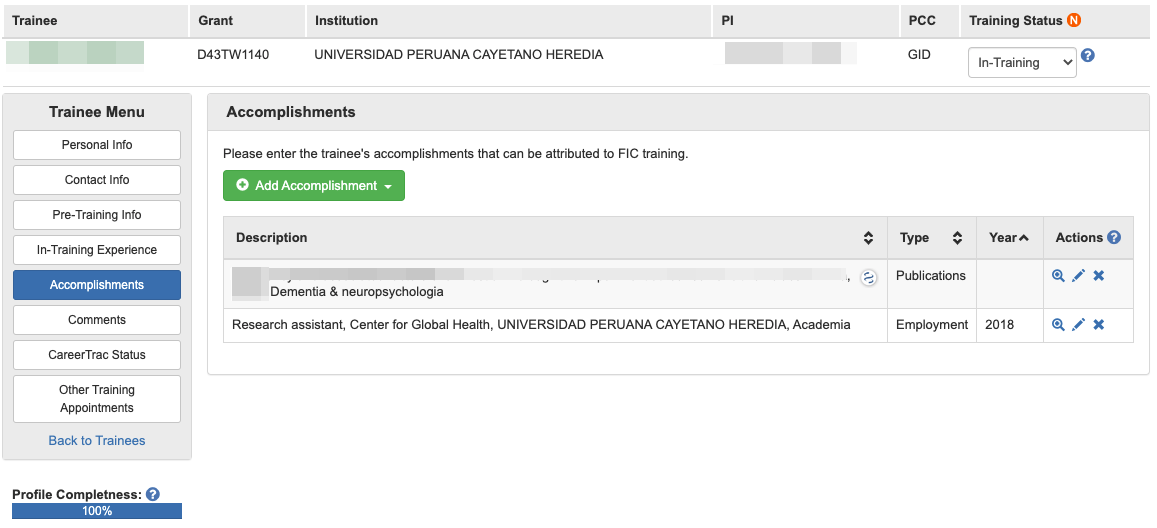Image resolution: width=1157 pixels, height=528 pixels.
Task: Sort accomplishments by Type column
Action: [956, 238]
